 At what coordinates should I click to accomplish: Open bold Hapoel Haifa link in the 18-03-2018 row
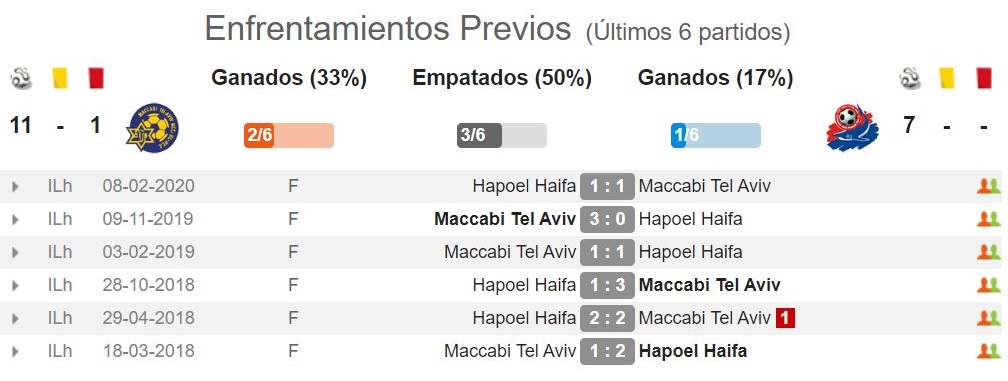(x=692, y=351)
